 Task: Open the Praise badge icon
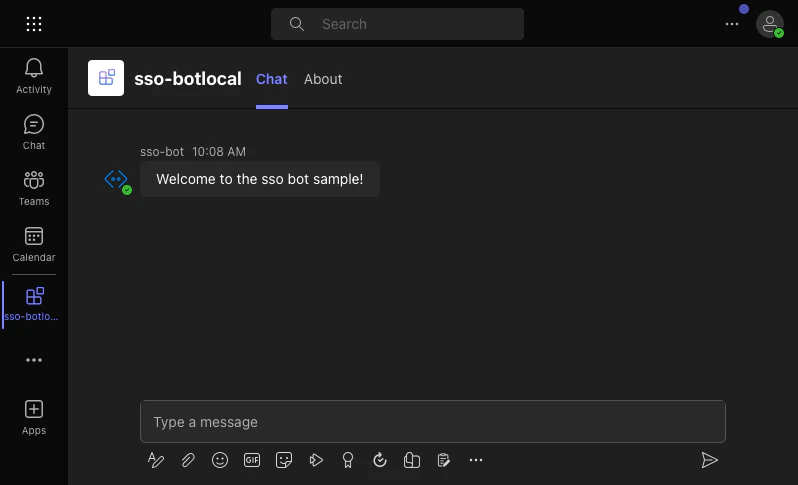tap(348, 460)
